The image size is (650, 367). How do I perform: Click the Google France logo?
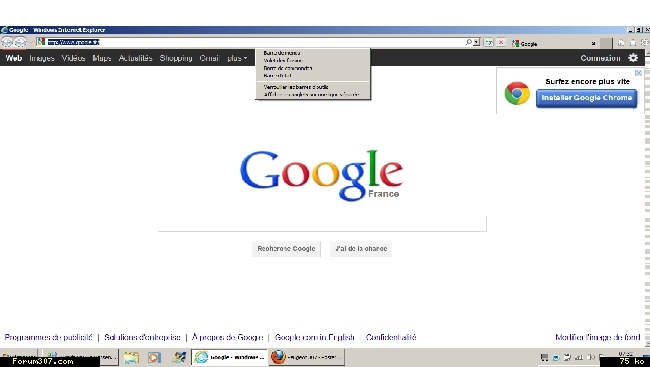pos(321,175)
